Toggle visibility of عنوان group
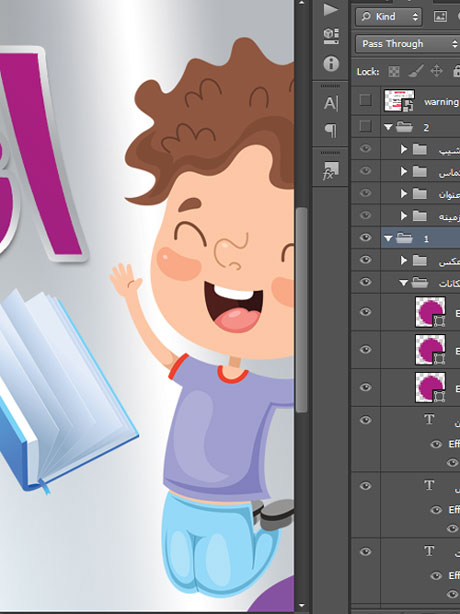The width and height of the screenshot is (460, 614). [x=365, y=193]
